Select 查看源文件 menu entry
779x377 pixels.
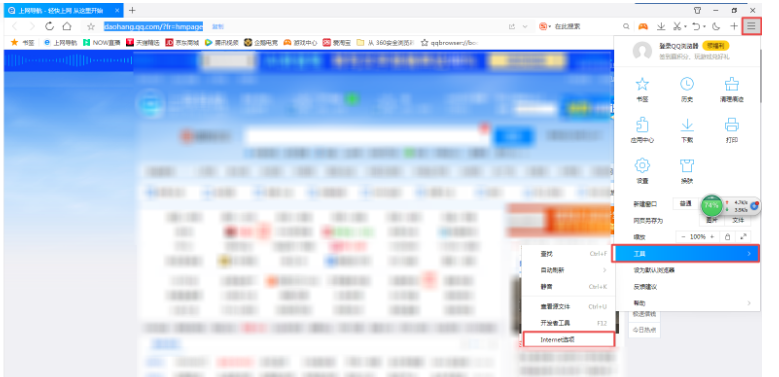click(x=569, y=306)
